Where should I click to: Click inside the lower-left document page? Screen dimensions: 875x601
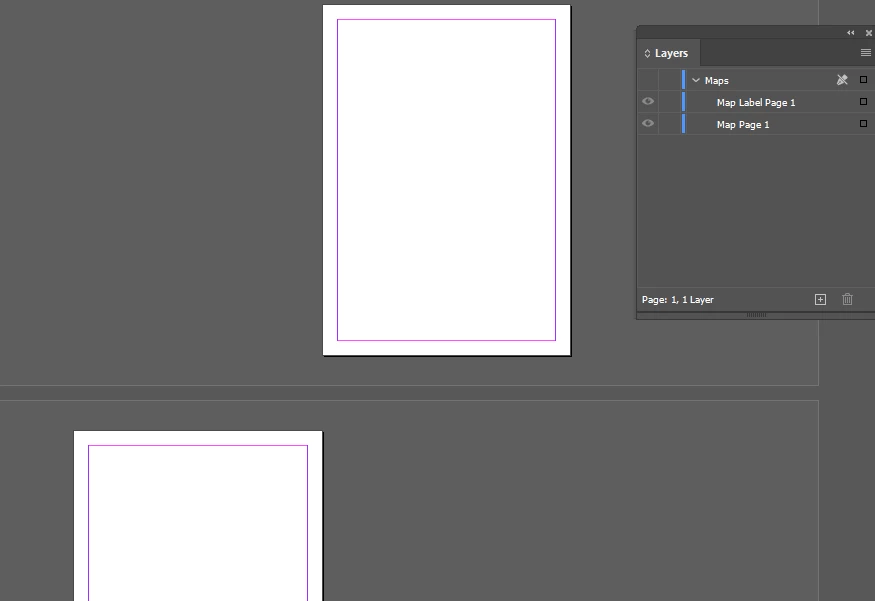198,516
